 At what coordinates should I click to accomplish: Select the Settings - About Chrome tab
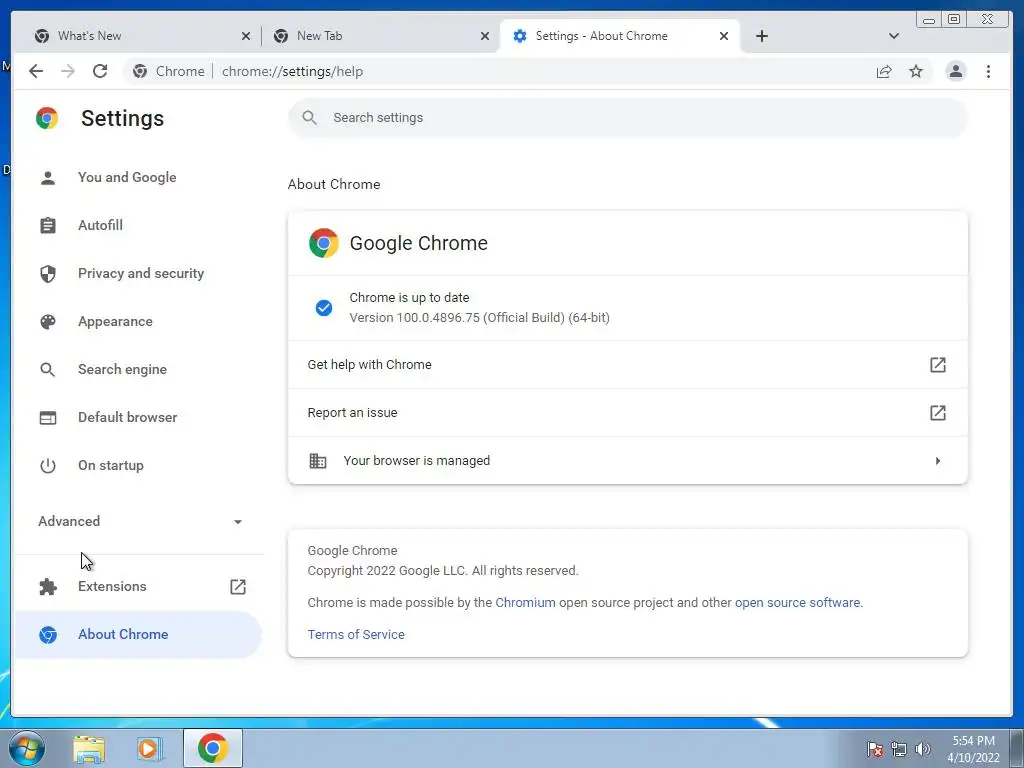620,36
